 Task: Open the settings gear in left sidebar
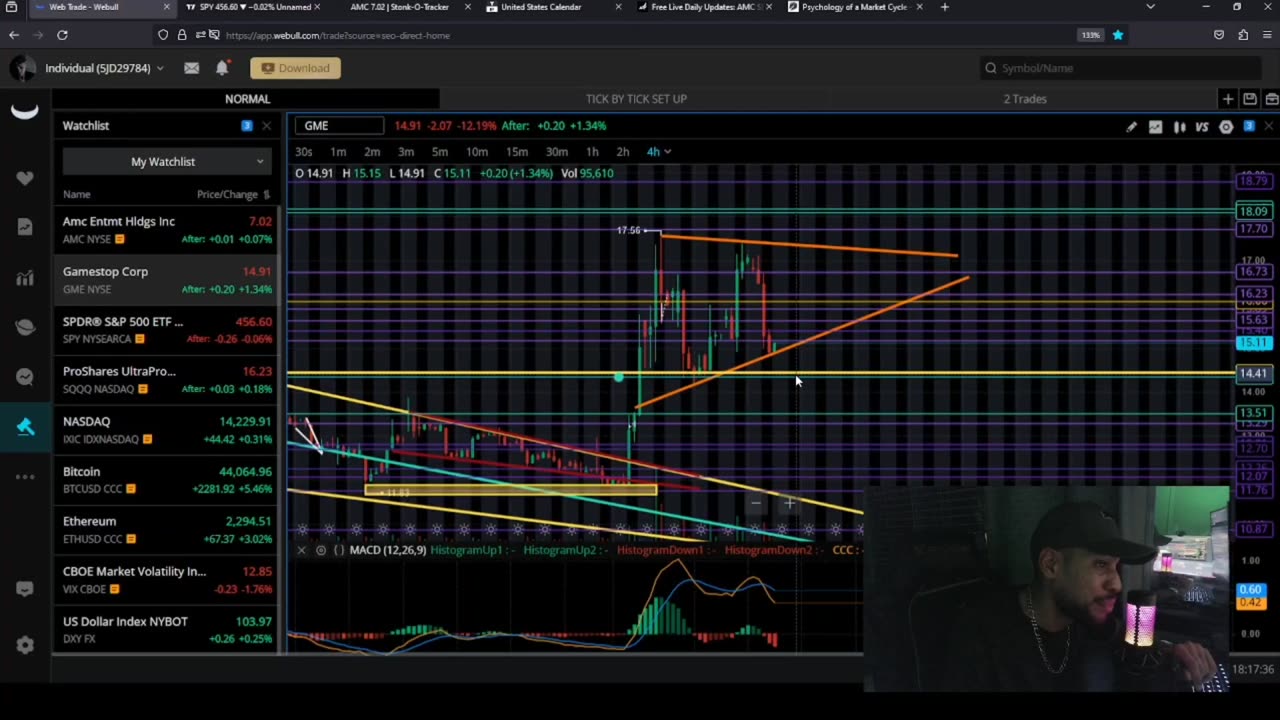25,645
